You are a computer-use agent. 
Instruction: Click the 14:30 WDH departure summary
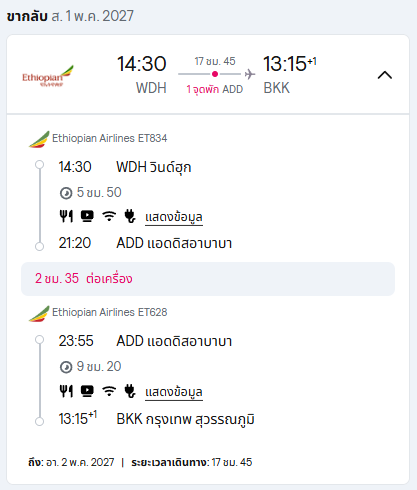click(142, 75)
